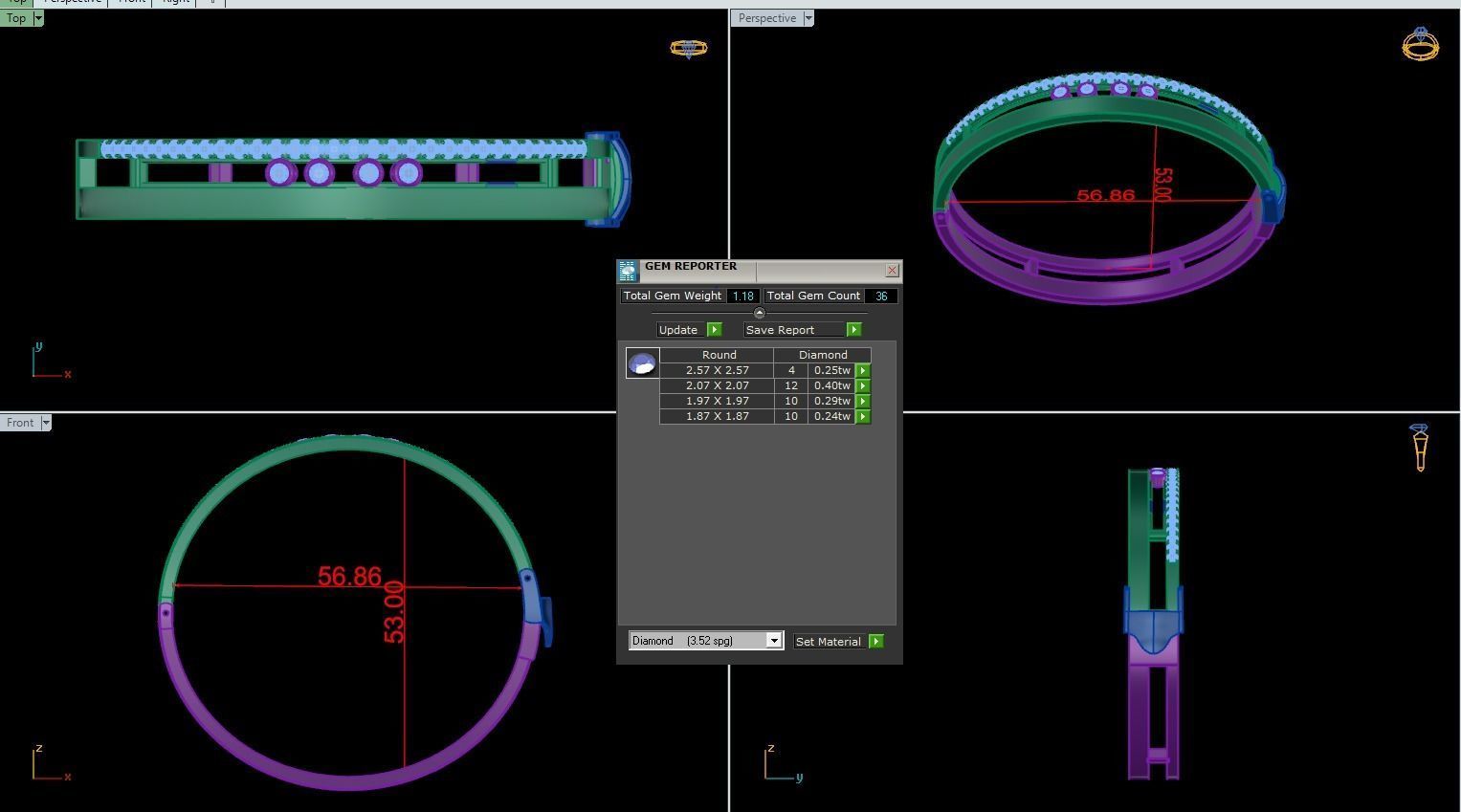Click the Round column header

pyautogui.click(x=719, y=355)
